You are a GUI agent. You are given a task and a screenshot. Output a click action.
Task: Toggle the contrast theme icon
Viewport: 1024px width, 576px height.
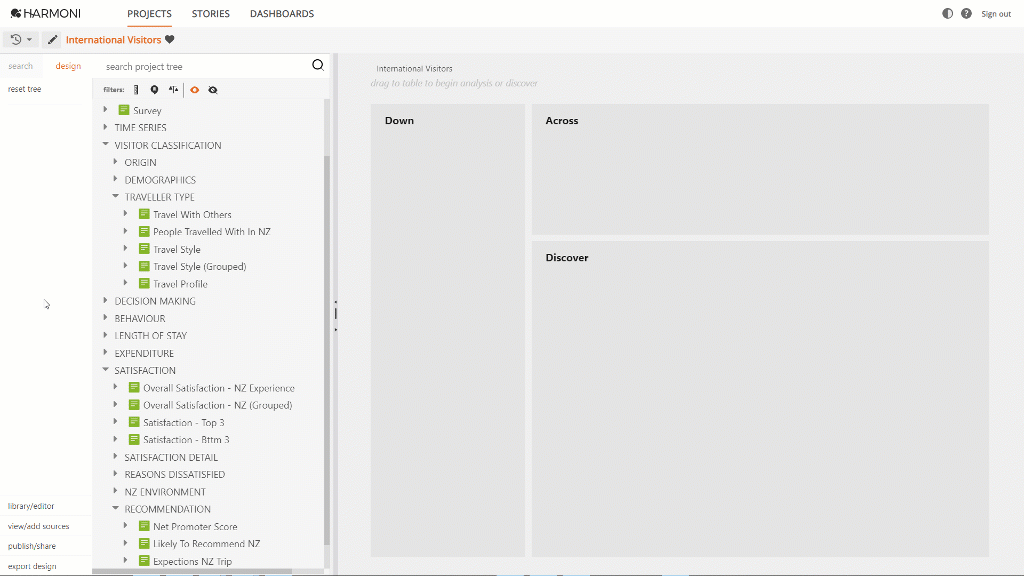[x=948, y=14]
